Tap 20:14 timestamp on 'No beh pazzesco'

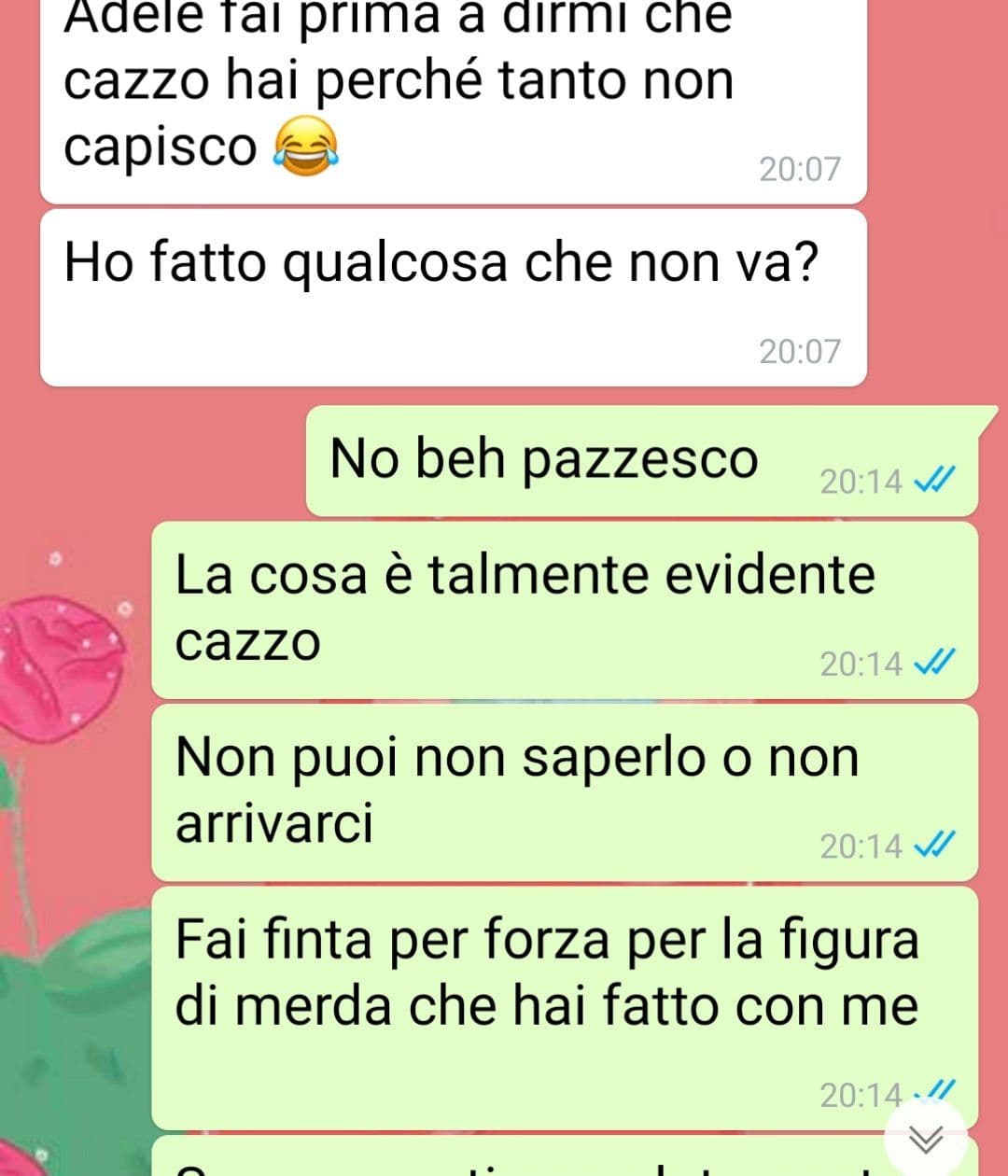(861, 482)
